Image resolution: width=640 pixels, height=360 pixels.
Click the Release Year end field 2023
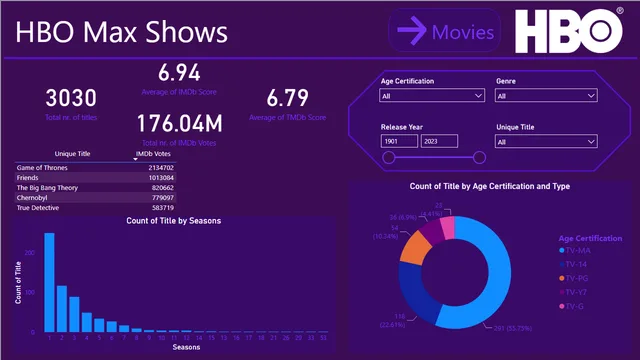click(x=439, y=141)
